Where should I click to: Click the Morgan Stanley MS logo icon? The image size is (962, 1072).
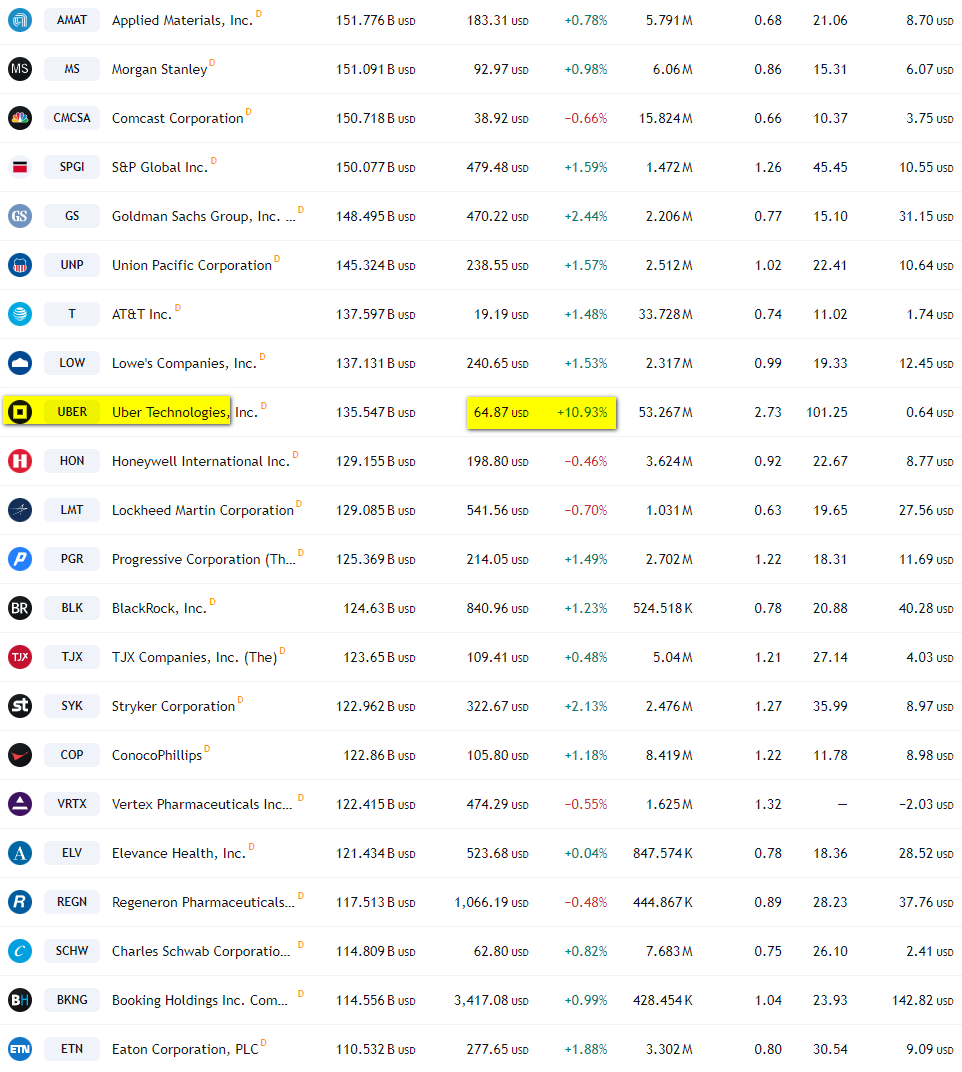(20, 69)
